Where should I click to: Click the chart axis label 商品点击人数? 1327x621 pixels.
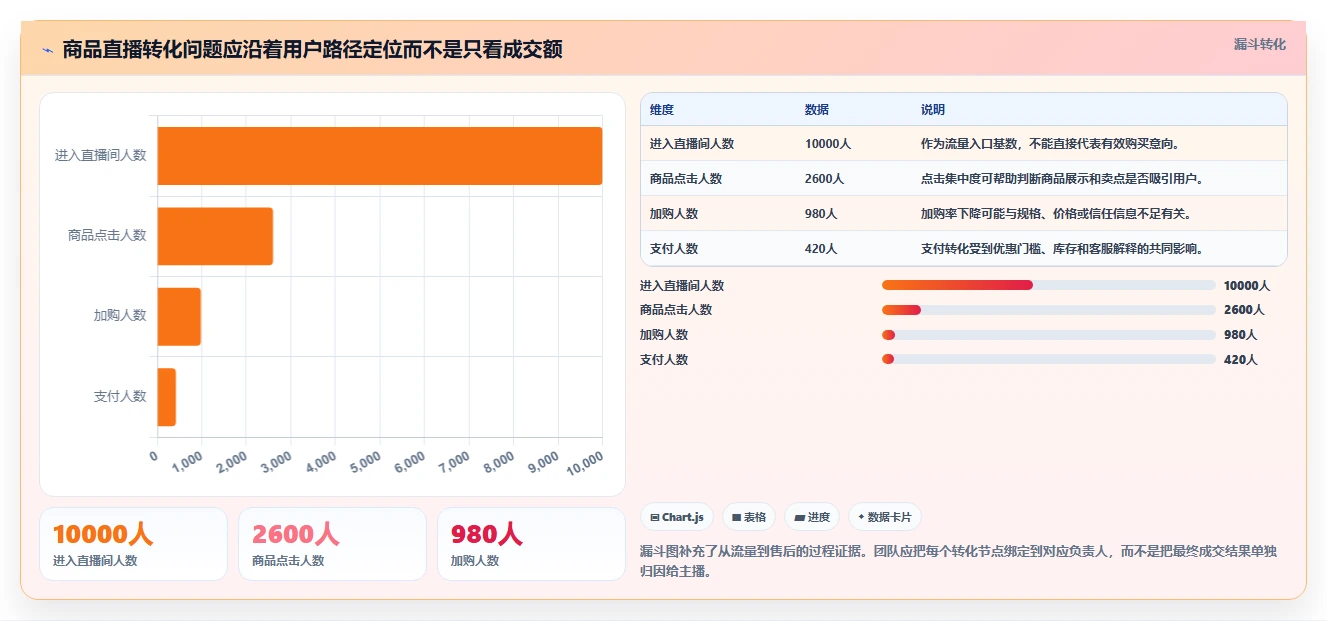point(107,235)
